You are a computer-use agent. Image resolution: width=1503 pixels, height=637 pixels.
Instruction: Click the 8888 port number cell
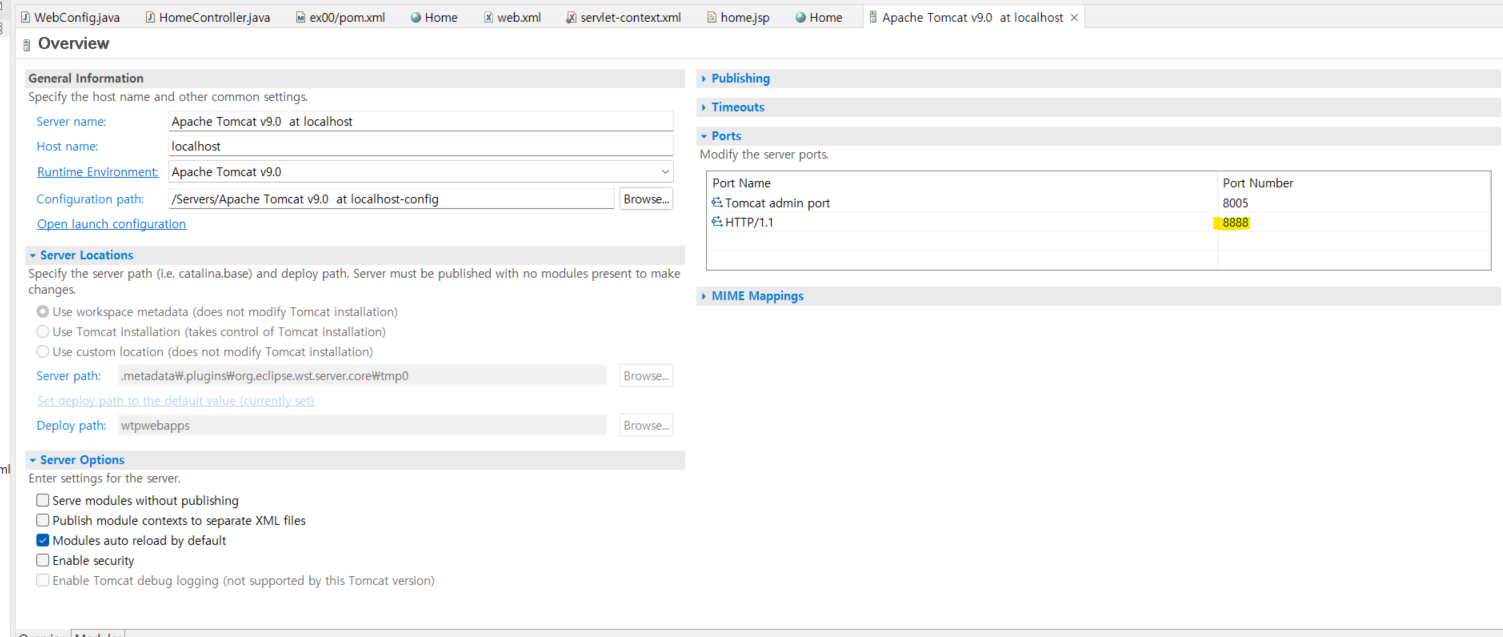(x=1236, y=222)
